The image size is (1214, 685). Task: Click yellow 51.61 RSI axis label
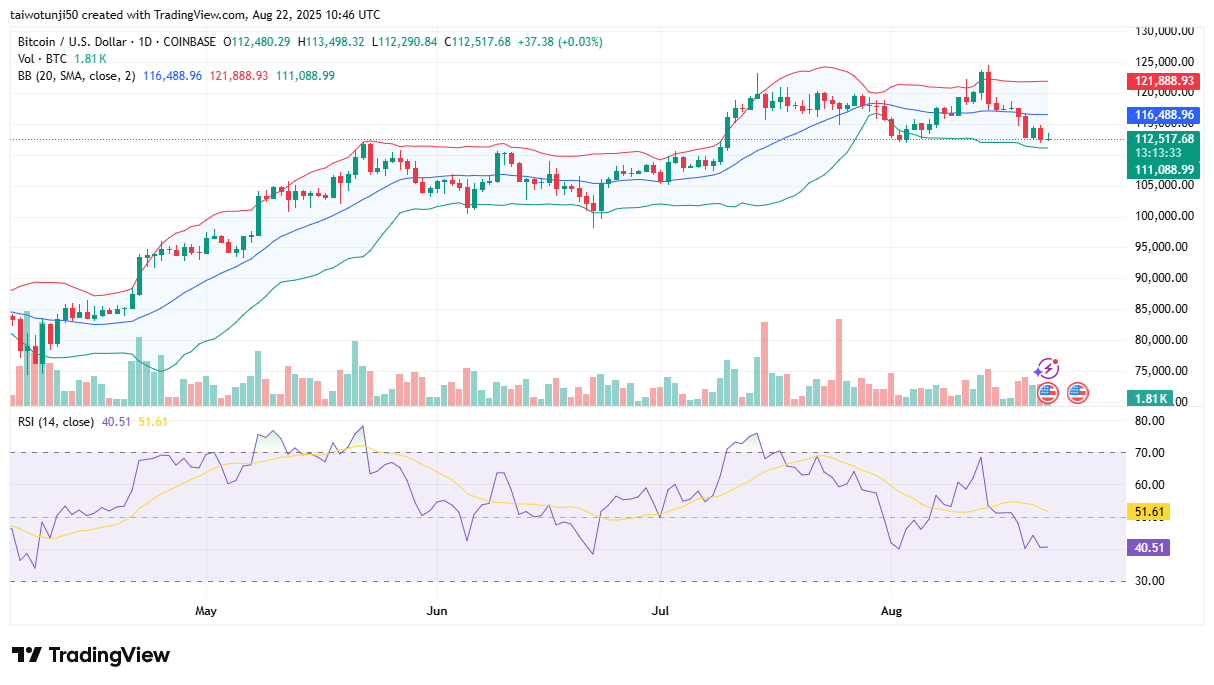(1149, 512)
